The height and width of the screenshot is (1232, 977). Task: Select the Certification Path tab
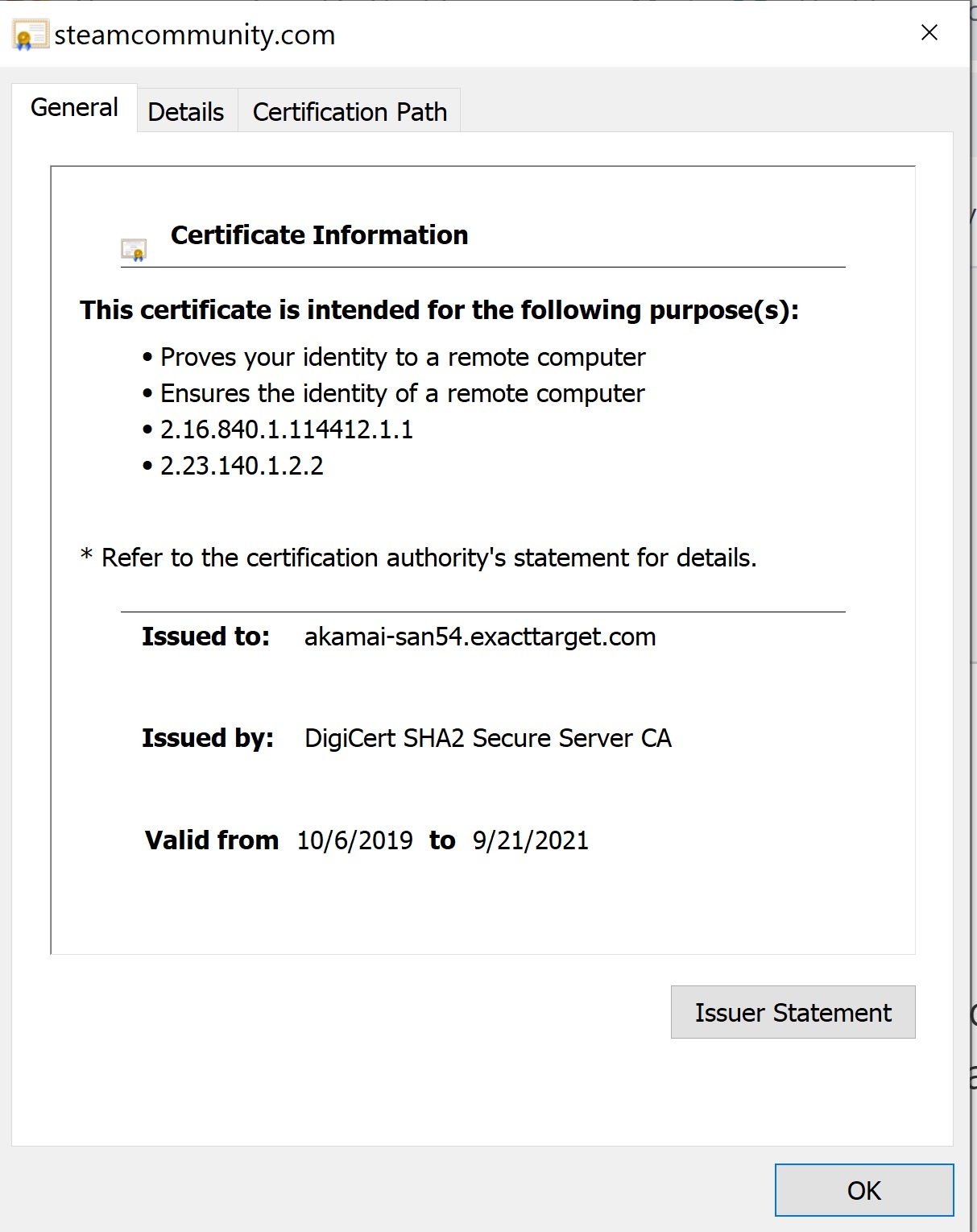350,112
